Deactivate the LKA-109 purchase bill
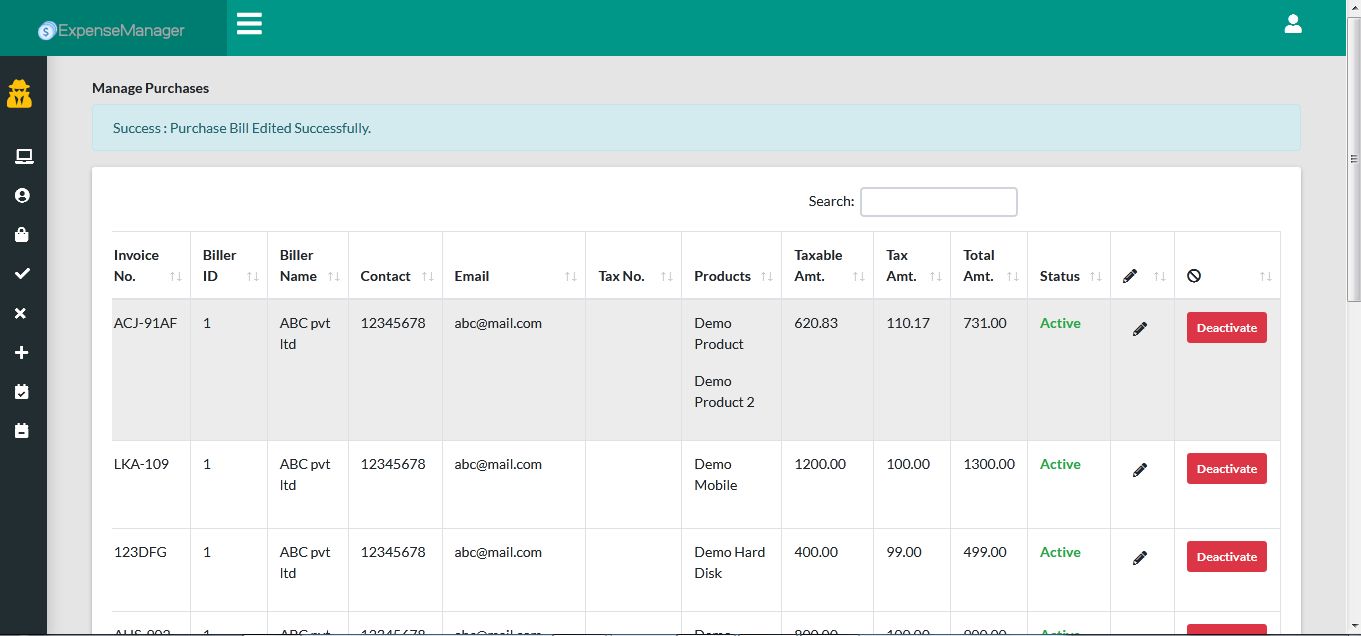Viewport: 1361px width, 636px height. coord(1226,468)
